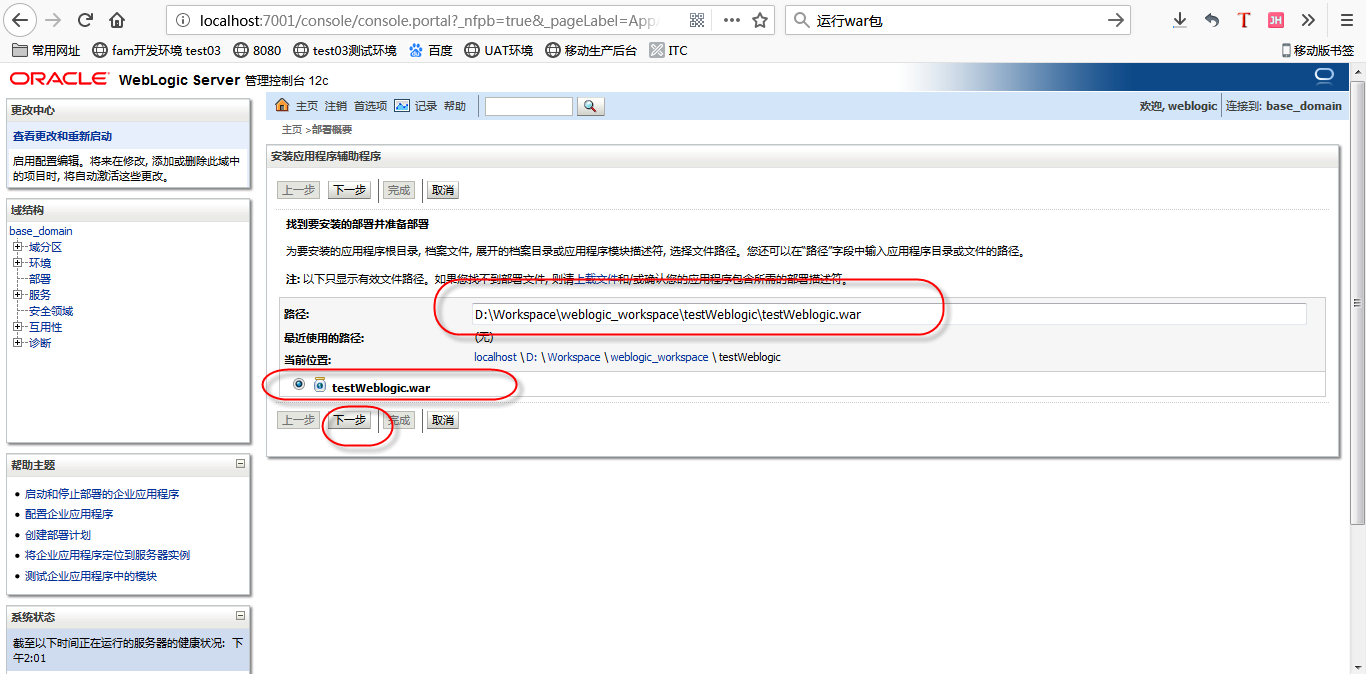Open fam开发环境 test03 bookmark
Screen dimensions: 1366x674
click(x=156, y=50)
